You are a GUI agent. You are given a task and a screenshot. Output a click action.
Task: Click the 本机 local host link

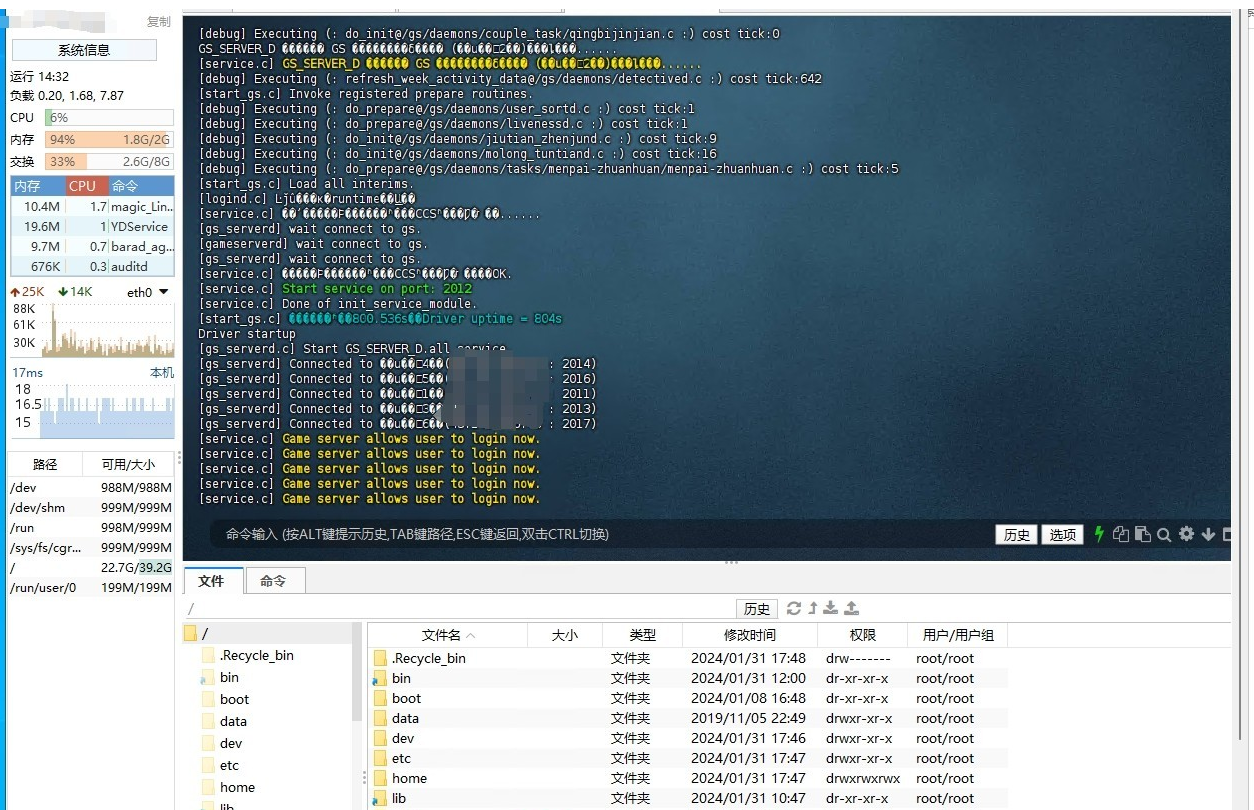pos(162,372)
